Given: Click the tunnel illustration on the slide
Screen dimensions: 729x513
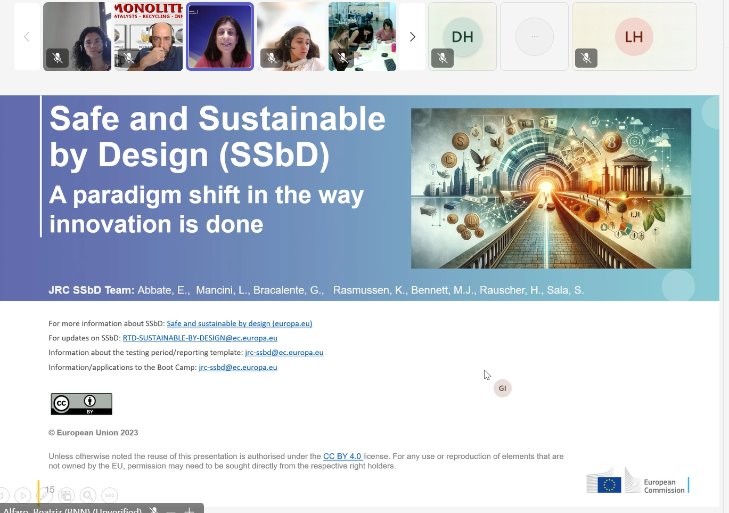Looking at the screenshot, I should point(550,188).
